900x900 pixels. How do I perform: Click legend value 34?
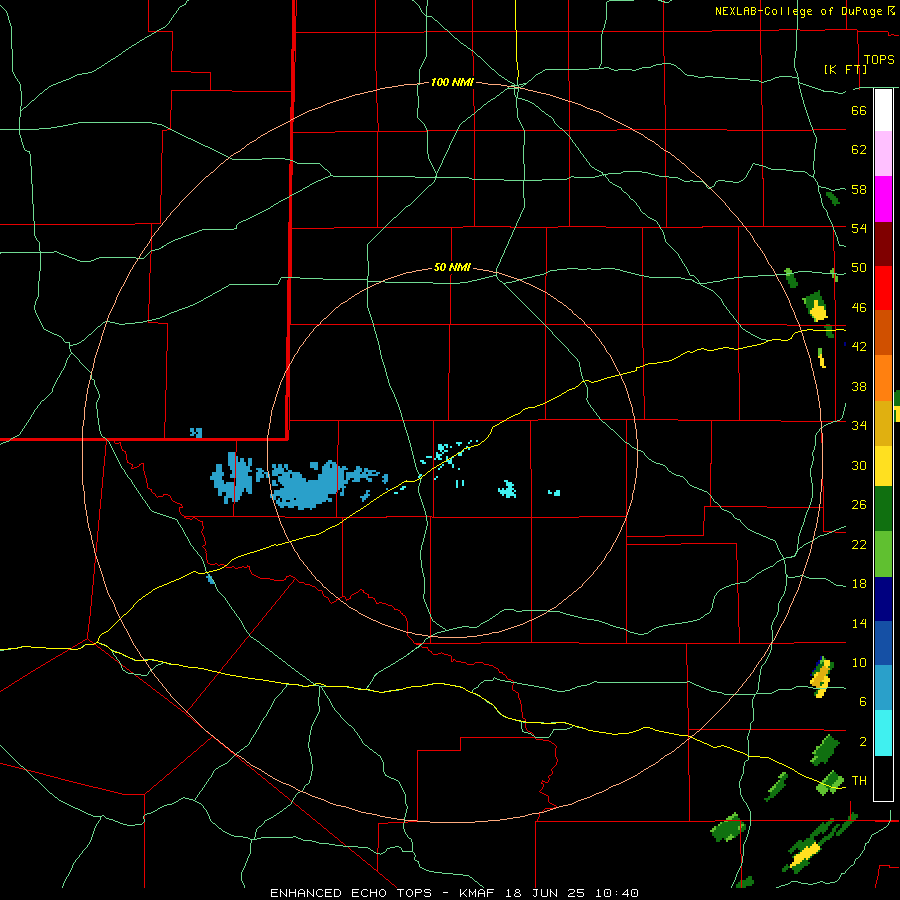coord(859,426)
